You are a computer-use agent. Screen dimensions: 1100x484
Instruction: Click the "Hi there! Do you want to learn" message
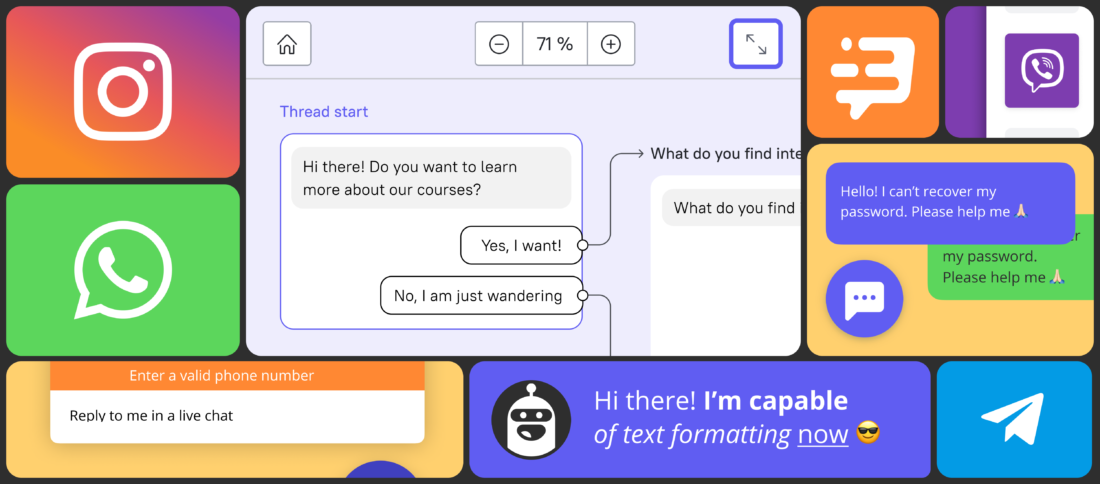(x=431, y=177)
